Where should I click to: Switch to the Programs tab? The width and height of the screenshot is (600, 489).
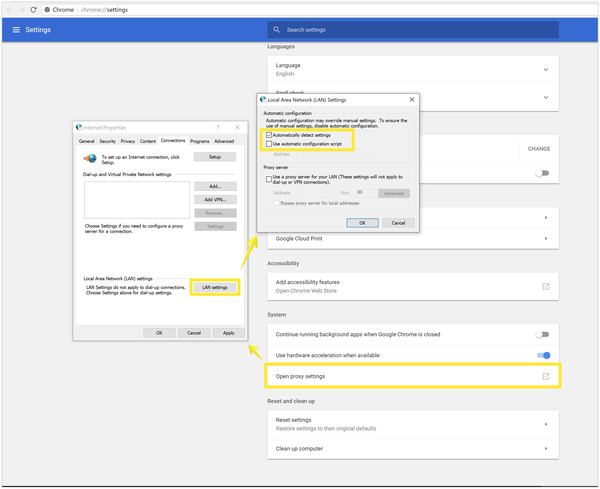200,141
